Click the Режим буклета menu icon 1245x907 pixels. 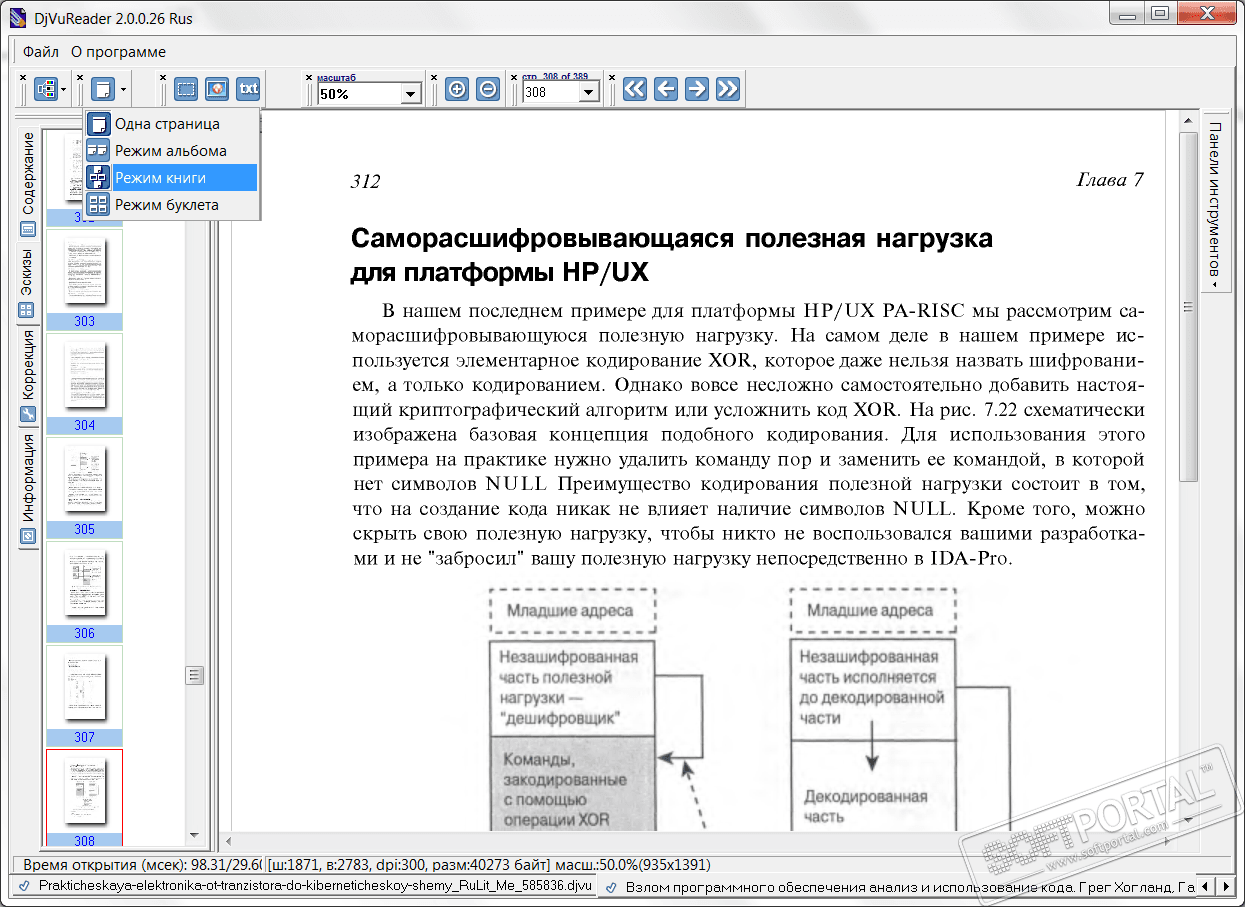(x=98, y=205)
